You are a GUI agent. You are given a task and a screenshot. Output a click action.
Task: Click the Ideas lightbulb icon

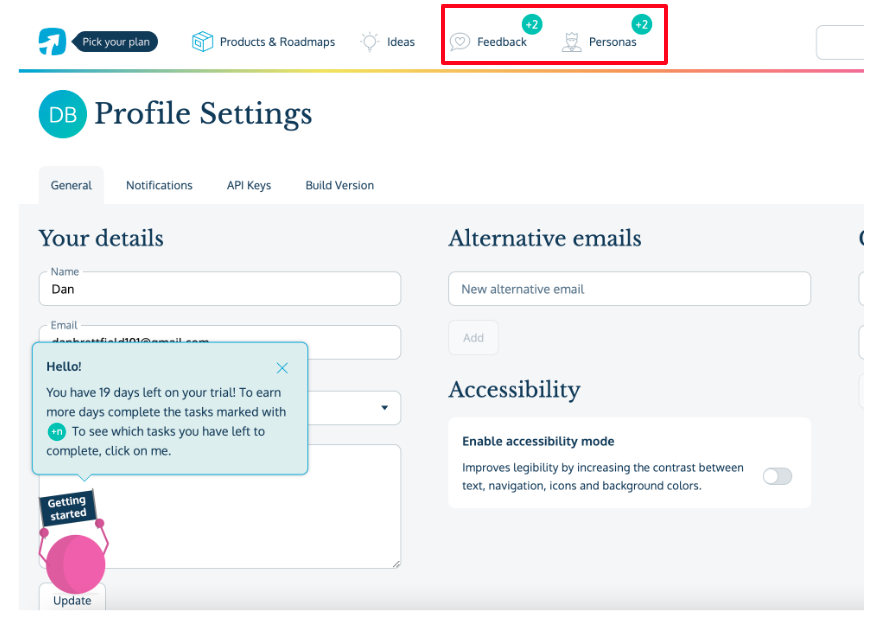tap(370, 42)
